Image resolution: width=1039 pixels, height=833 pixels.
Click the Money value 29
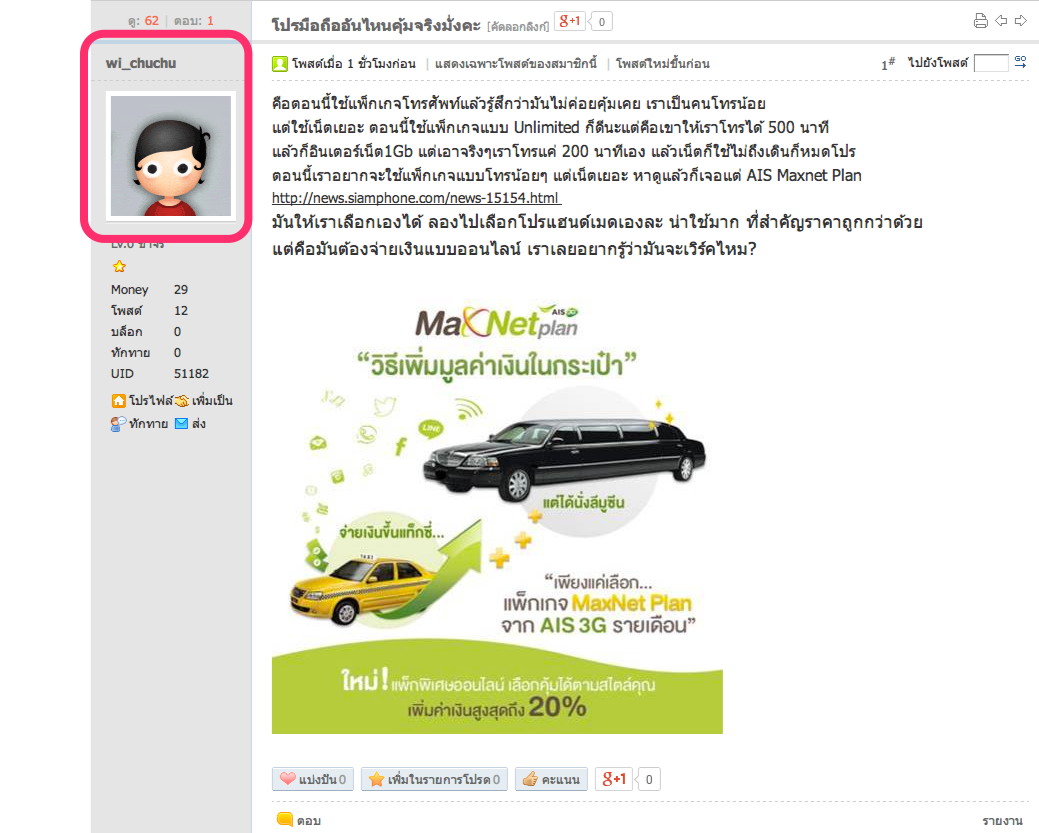pos(181,290)
